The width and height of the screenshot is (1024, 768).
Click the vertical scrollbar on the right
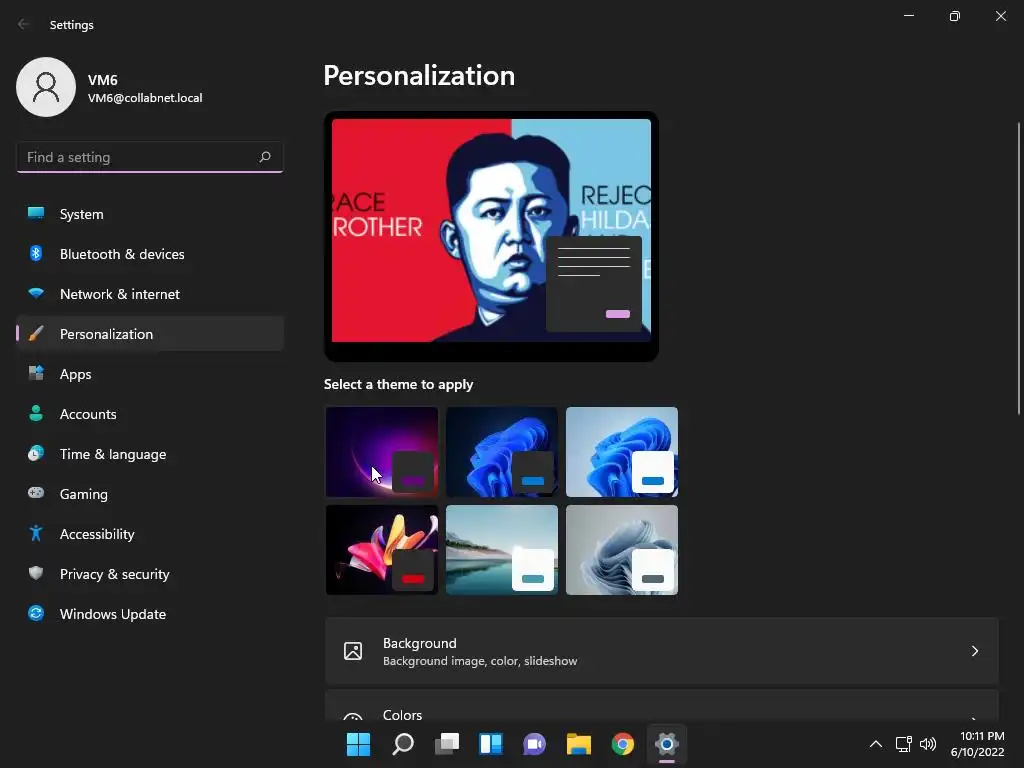point(1019,268)
